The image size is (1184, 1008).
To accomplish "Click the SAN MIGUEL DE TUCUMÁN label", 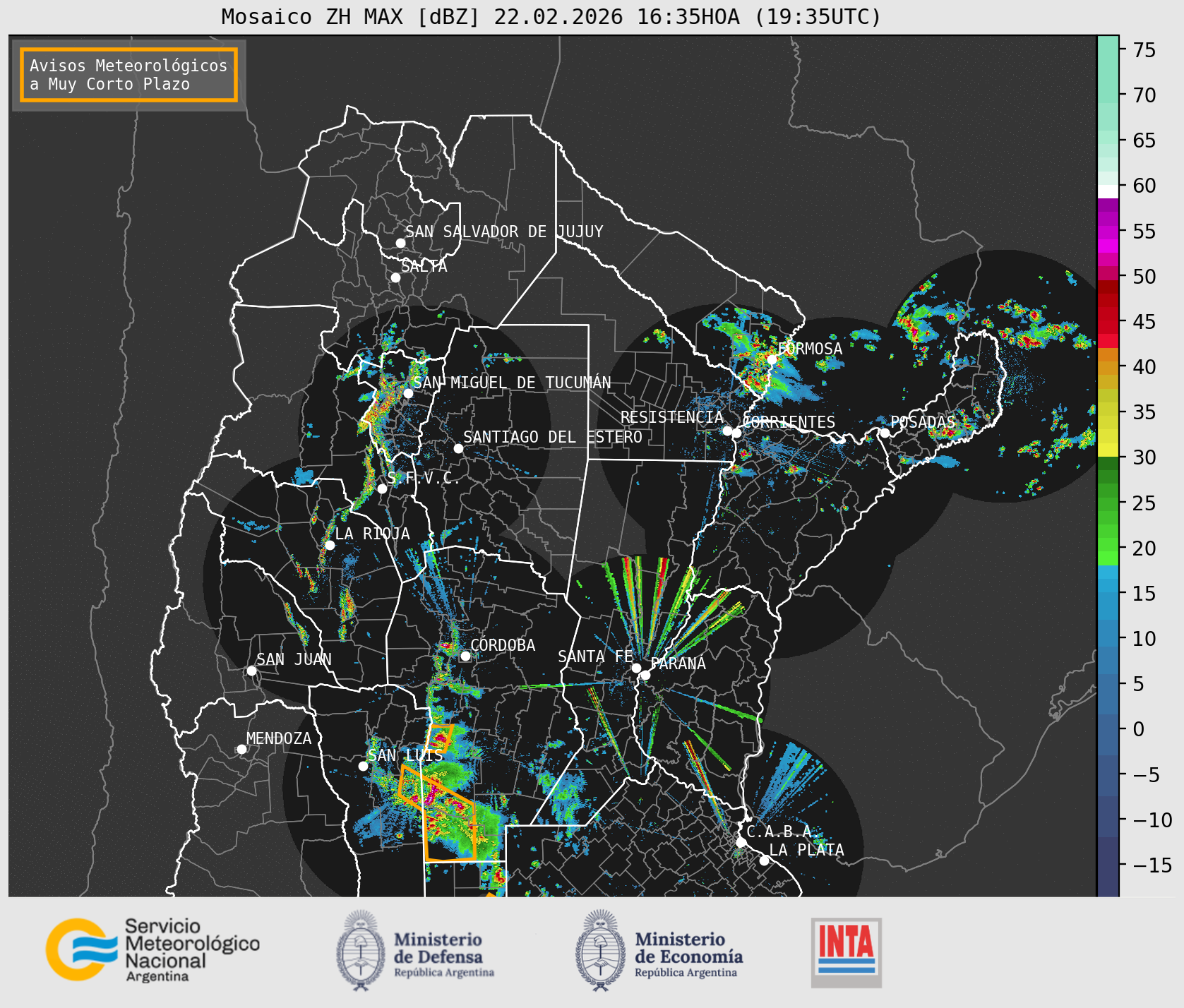I will 512,383.
